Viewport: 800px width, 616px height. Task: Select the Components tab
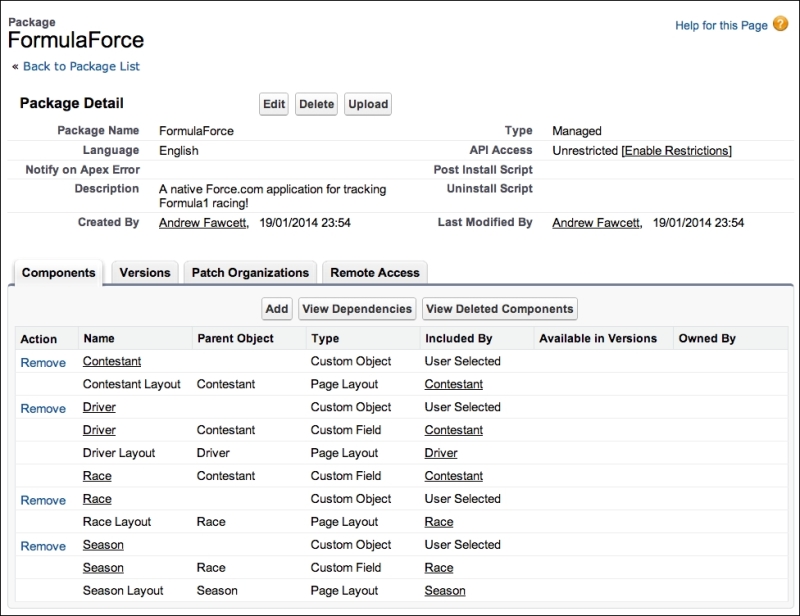58,273
